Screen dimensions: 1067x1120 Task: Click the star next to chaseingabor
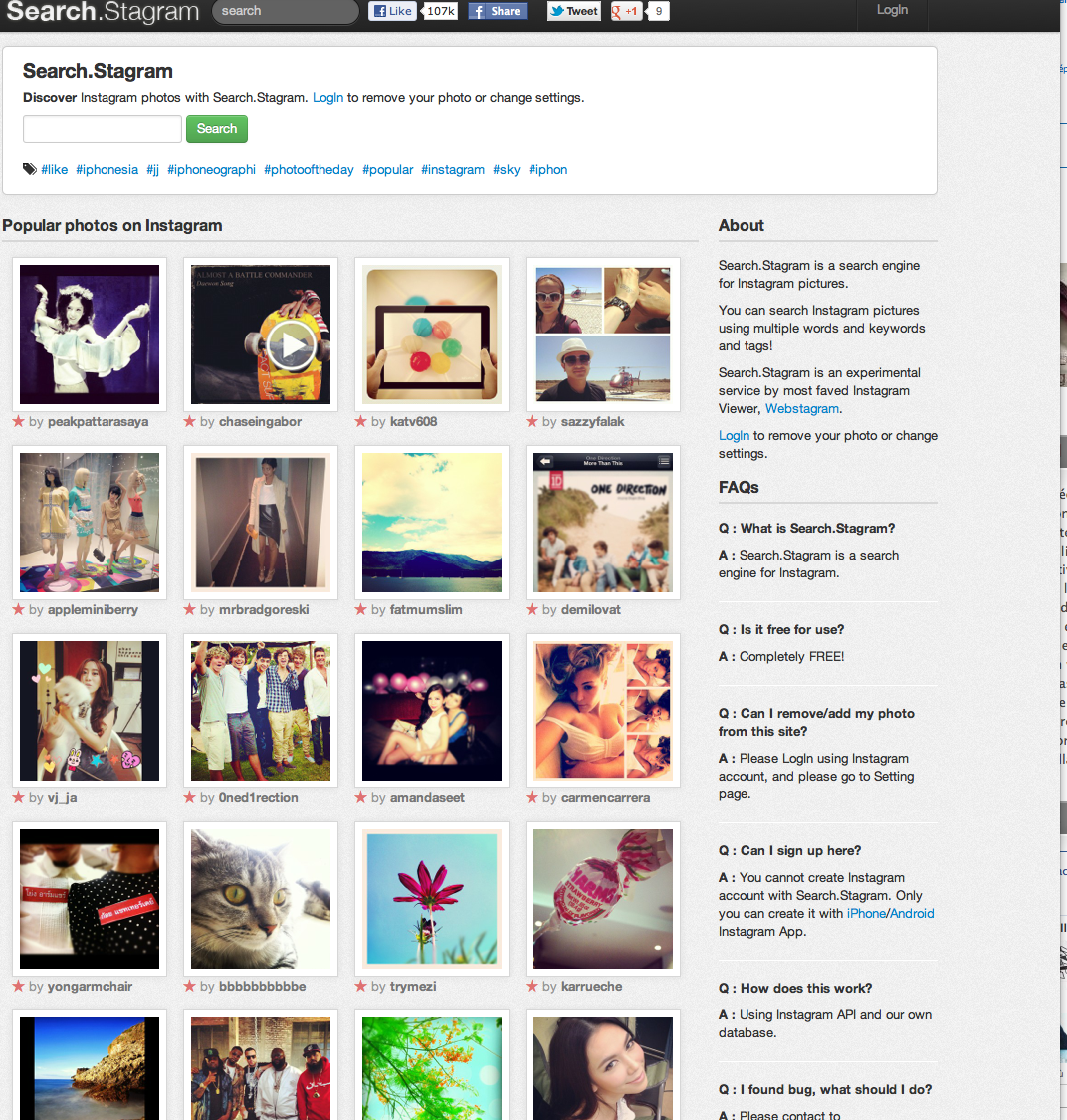coord(189,421)
